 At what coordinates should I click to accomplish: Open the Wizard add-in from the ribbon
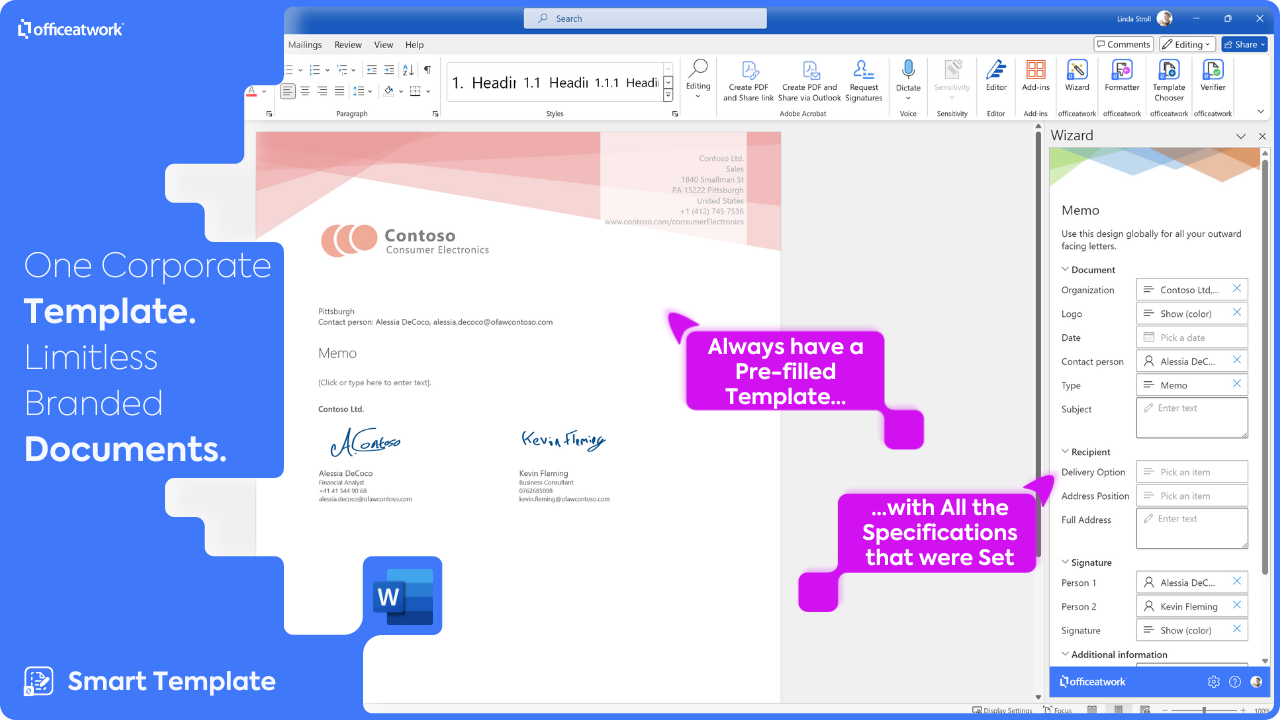(x=1077, y=76)
